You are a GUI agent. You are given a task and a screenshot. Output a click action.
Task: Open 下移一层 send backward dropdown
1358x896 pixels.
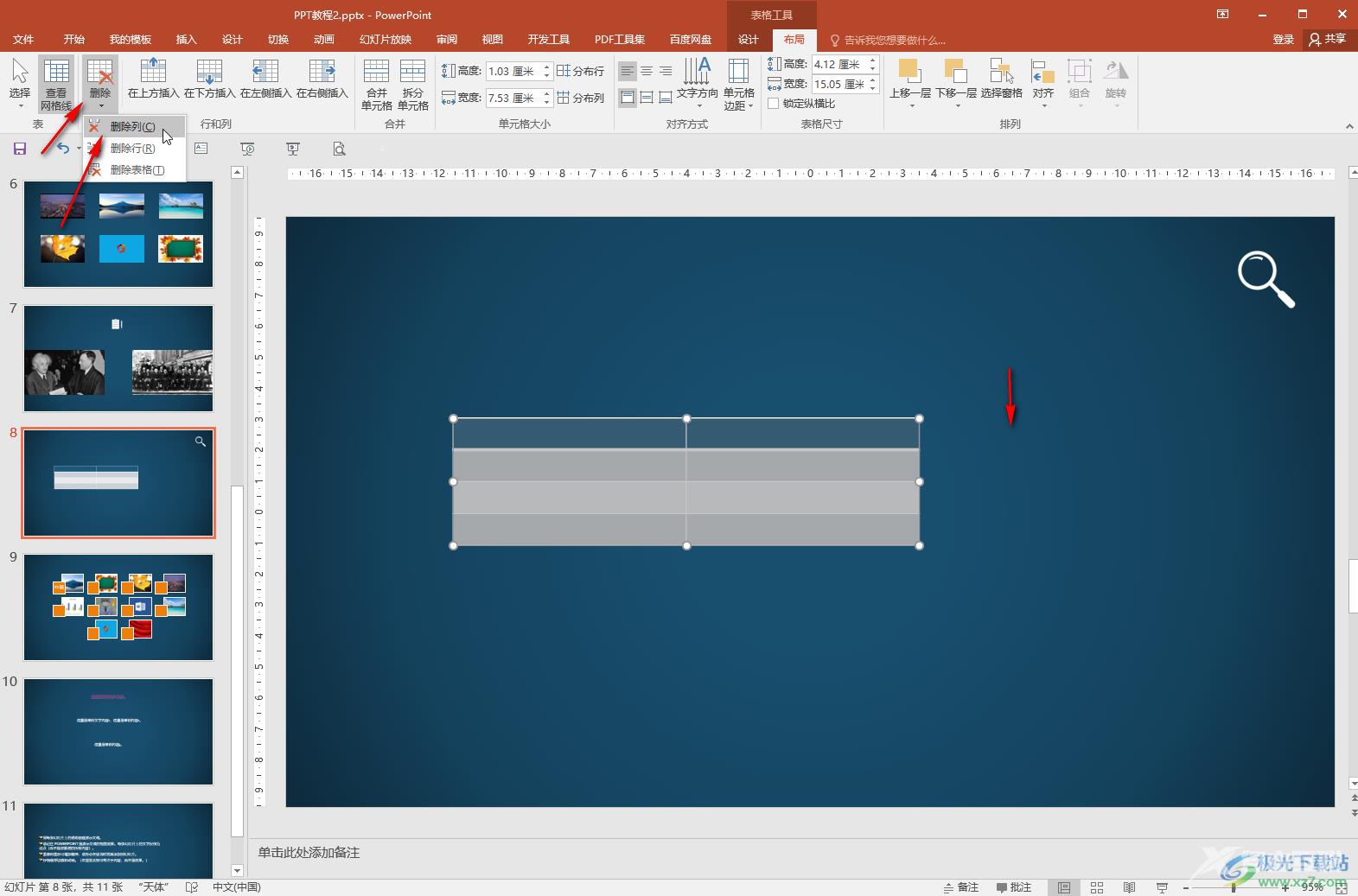(956, 83)
